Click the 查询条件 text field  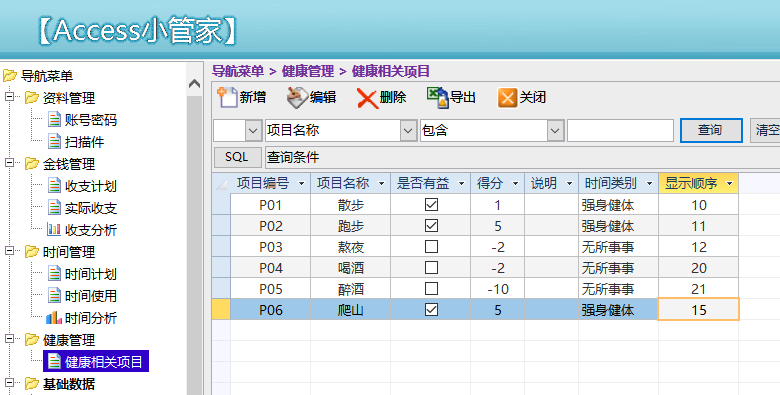point(522,157)
